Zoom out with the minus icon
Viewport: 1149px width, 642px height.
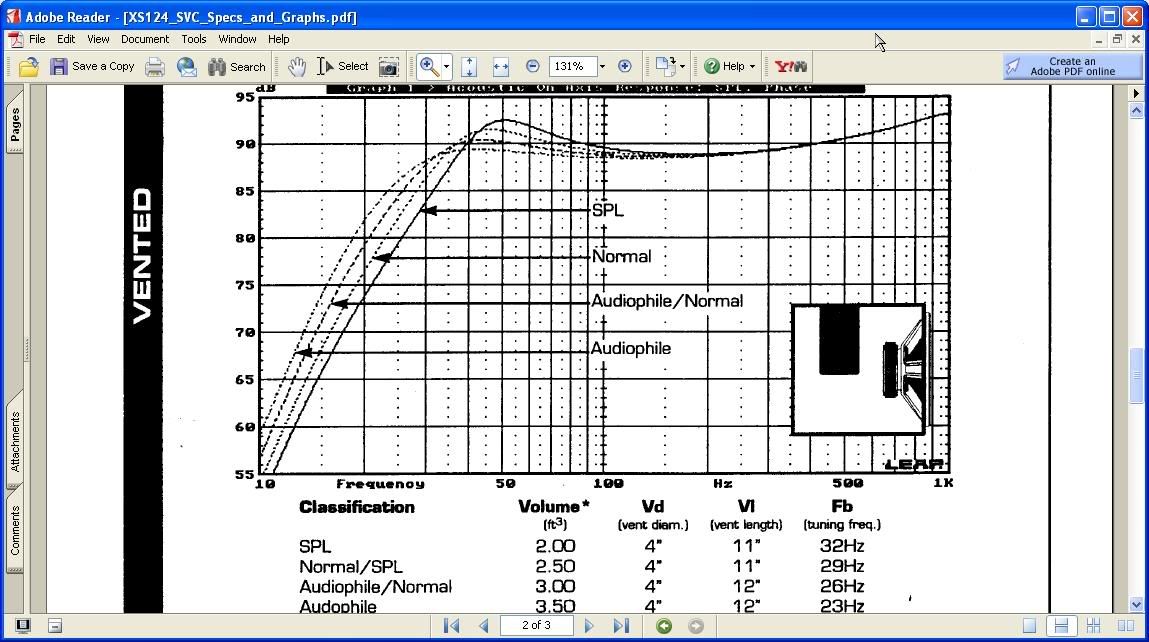(x=533, y=66)
